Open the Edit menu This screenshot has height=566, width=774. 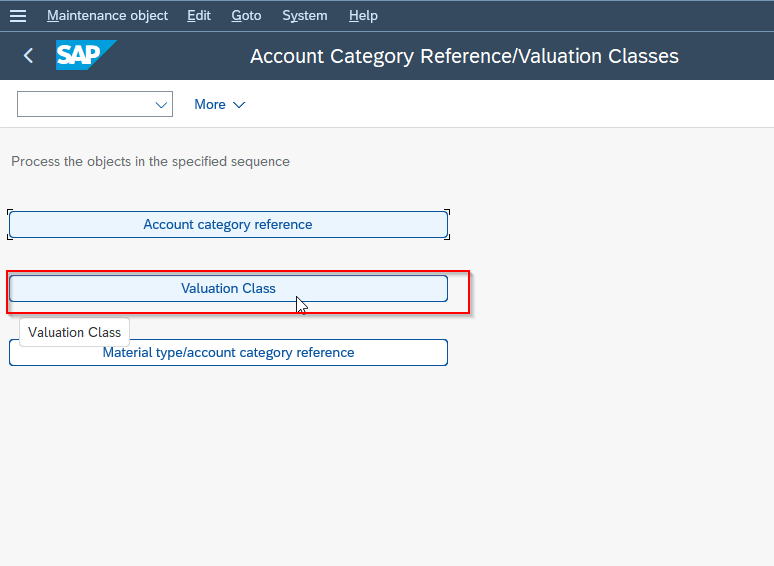[x=199, y=16]
